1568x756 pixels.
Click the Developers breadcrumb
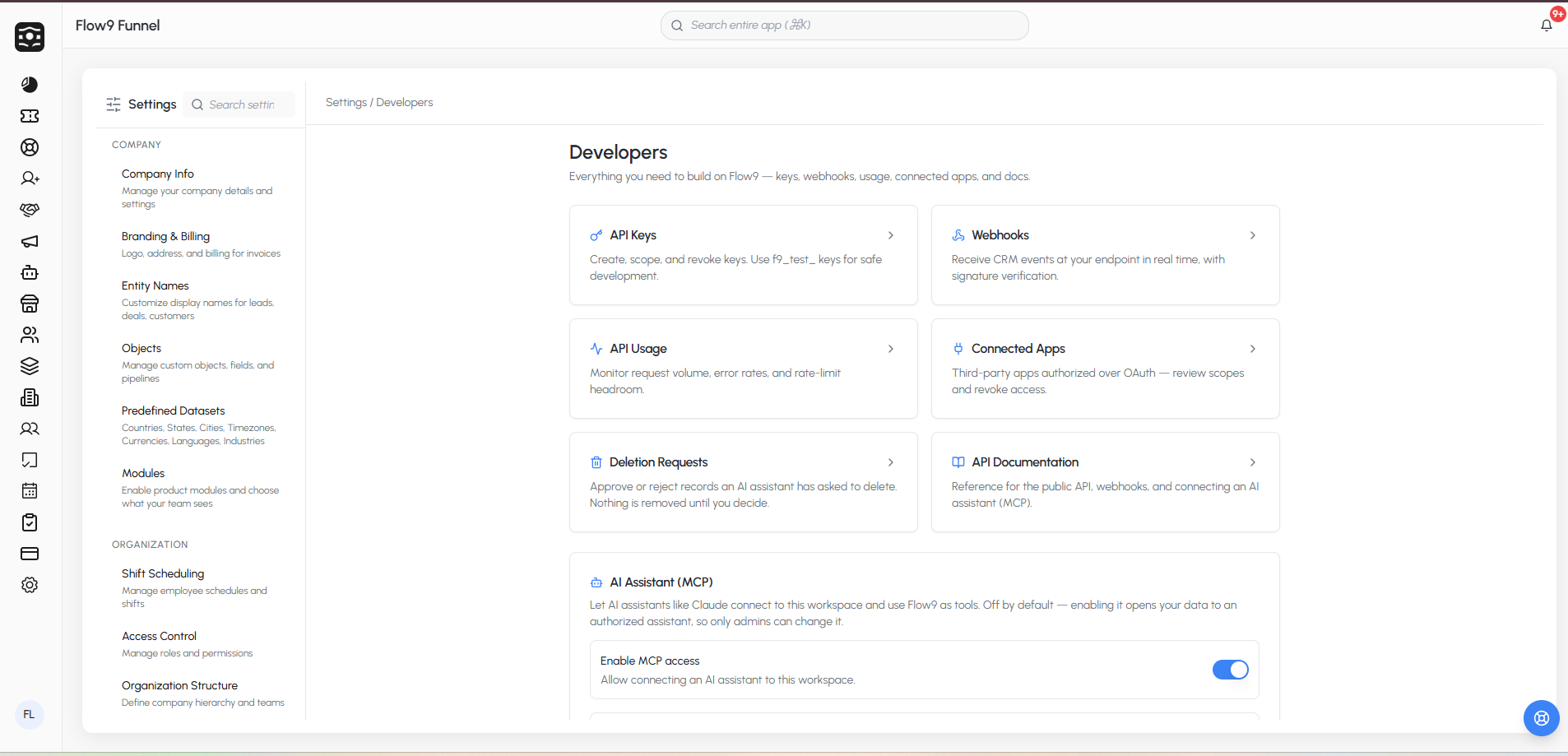[405, 102]
